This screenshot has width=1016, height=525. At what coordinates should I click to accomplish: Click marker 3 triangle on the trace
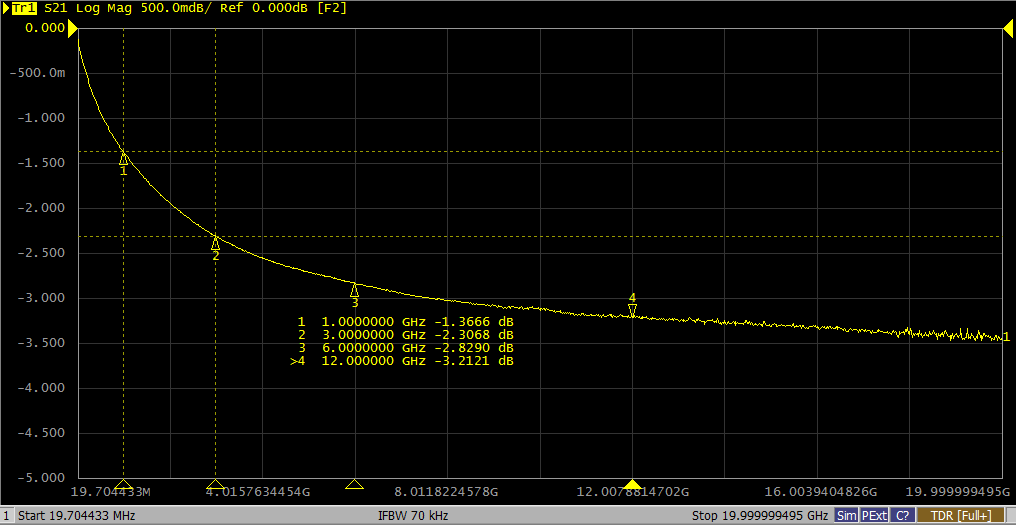(354, 289)
